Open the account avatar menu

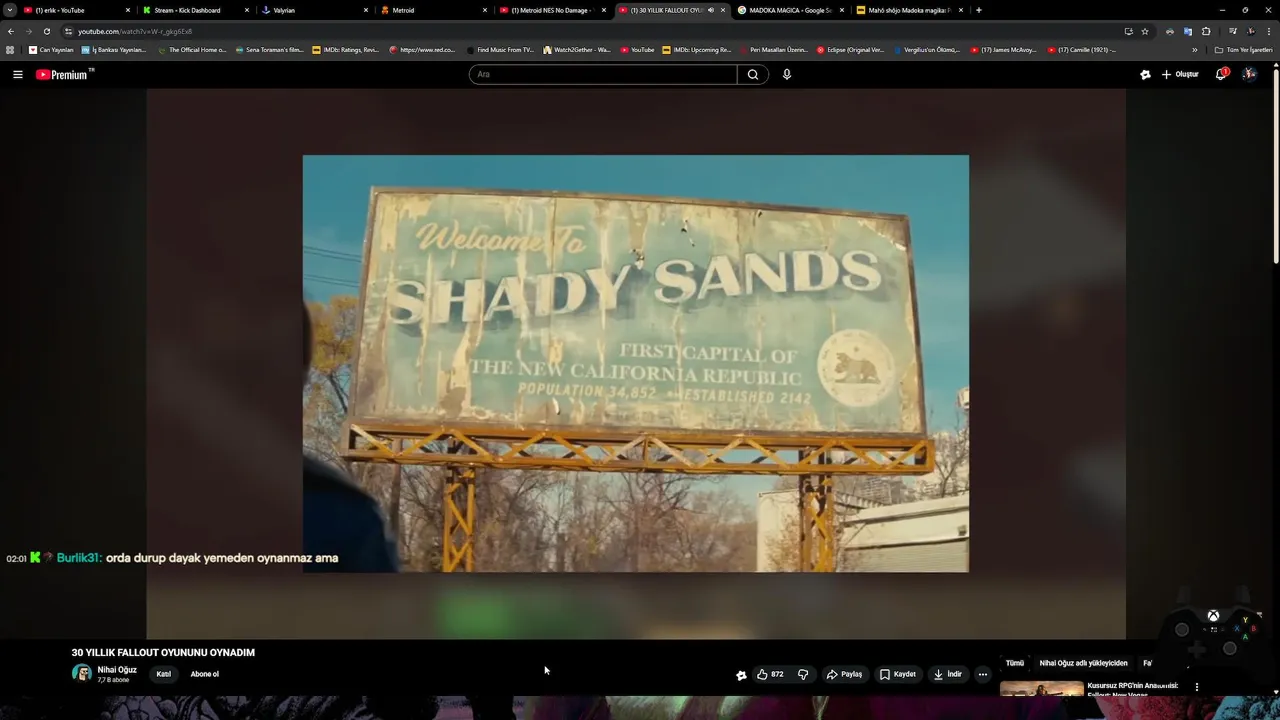point(1249,74)
